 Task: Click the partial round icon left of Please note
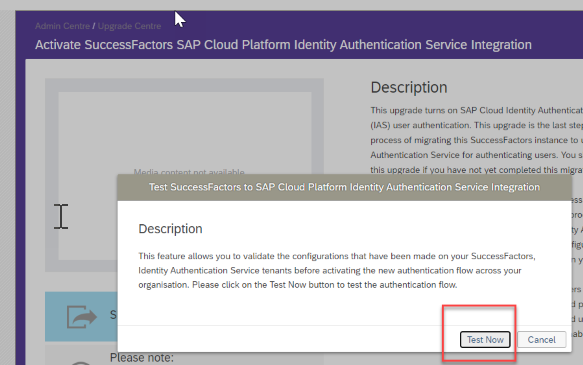[80, 363]
